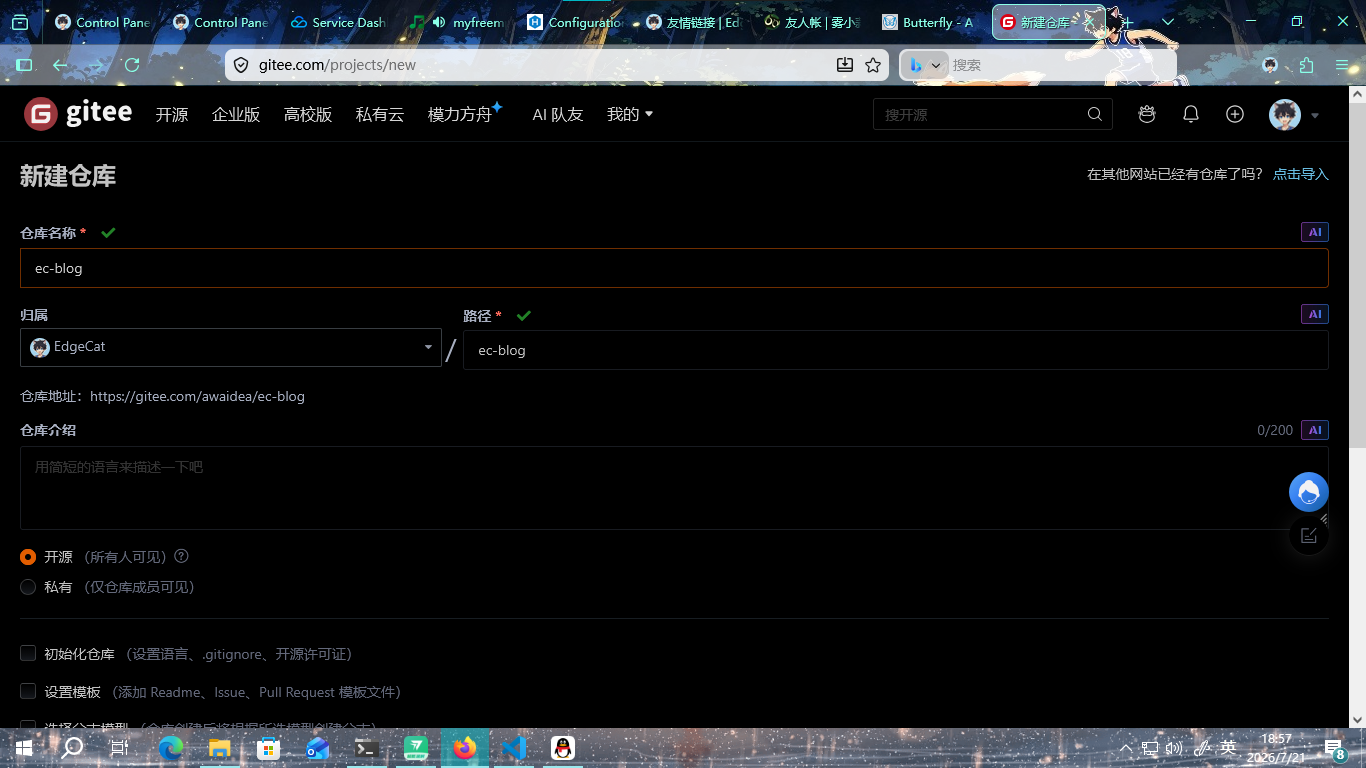Bookmark page with the star icon
The width and height of the screenshot is (1366, 768).
pos(873,65)
